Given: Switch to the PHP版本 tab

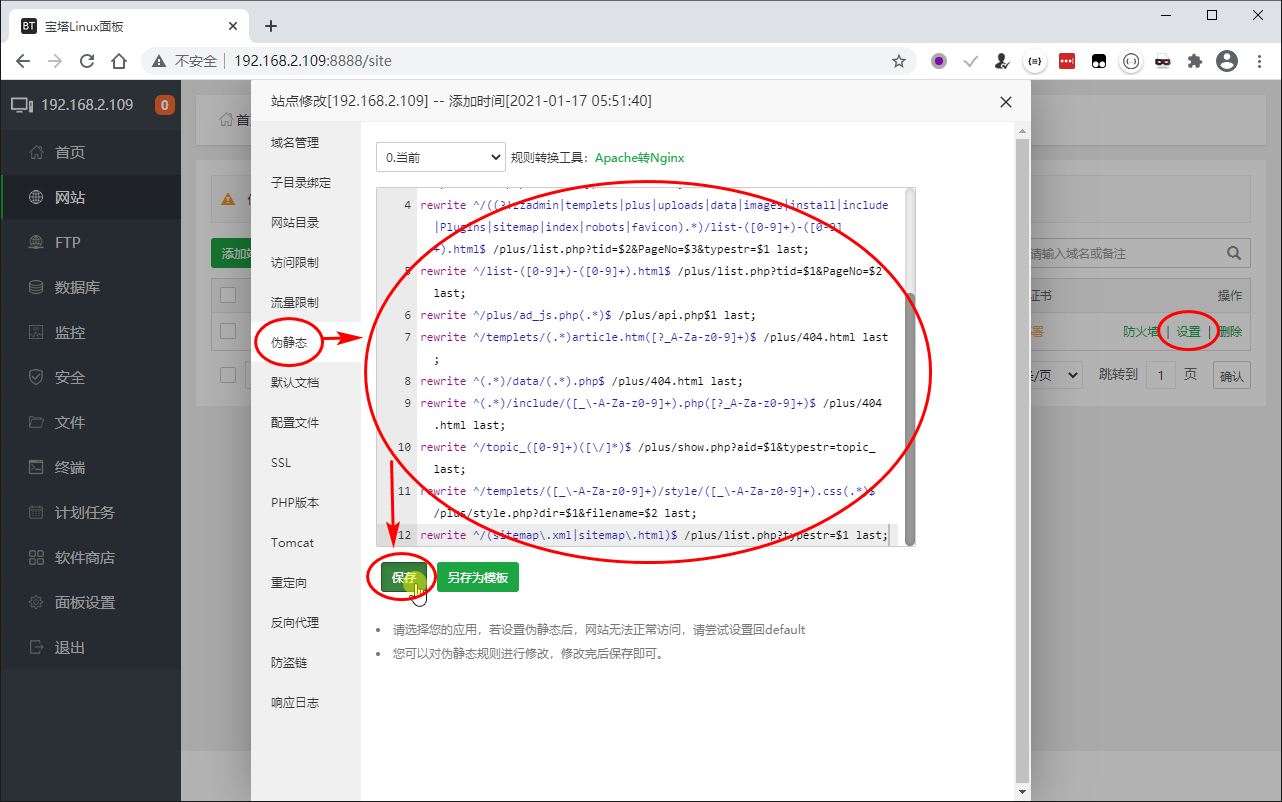Looking at the screenshot, I should (x=306, y=503).
